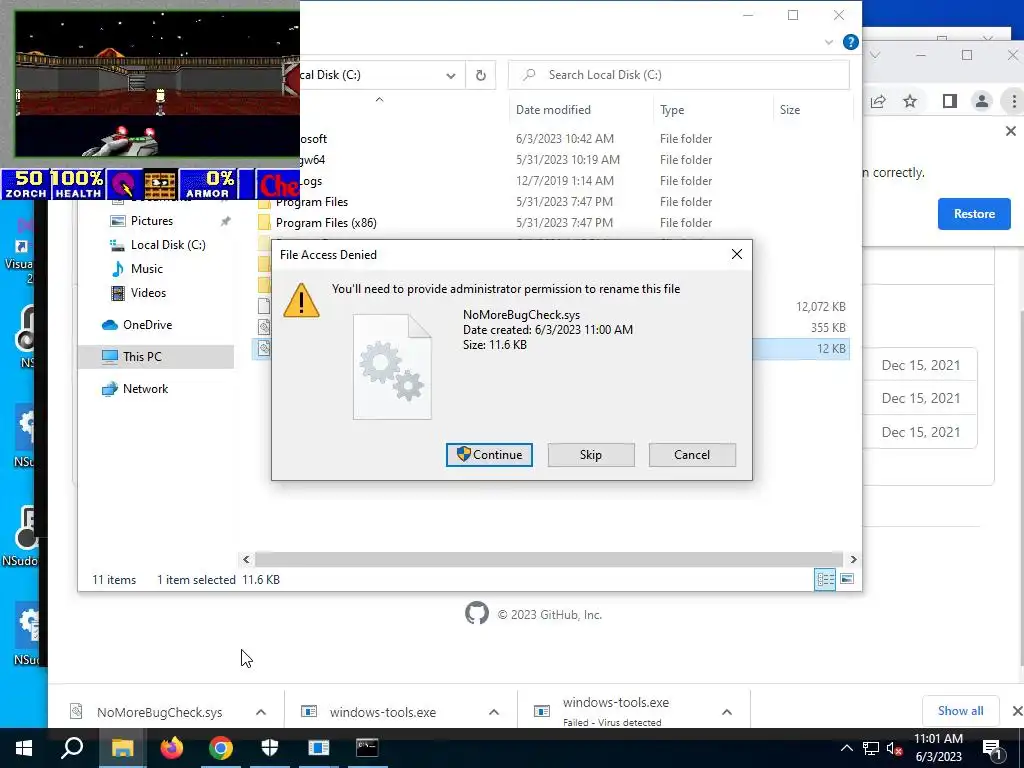Screen dimensions: 1024x768
Task: Toggle Chrome side panel icon
Action: click(950, 101)
